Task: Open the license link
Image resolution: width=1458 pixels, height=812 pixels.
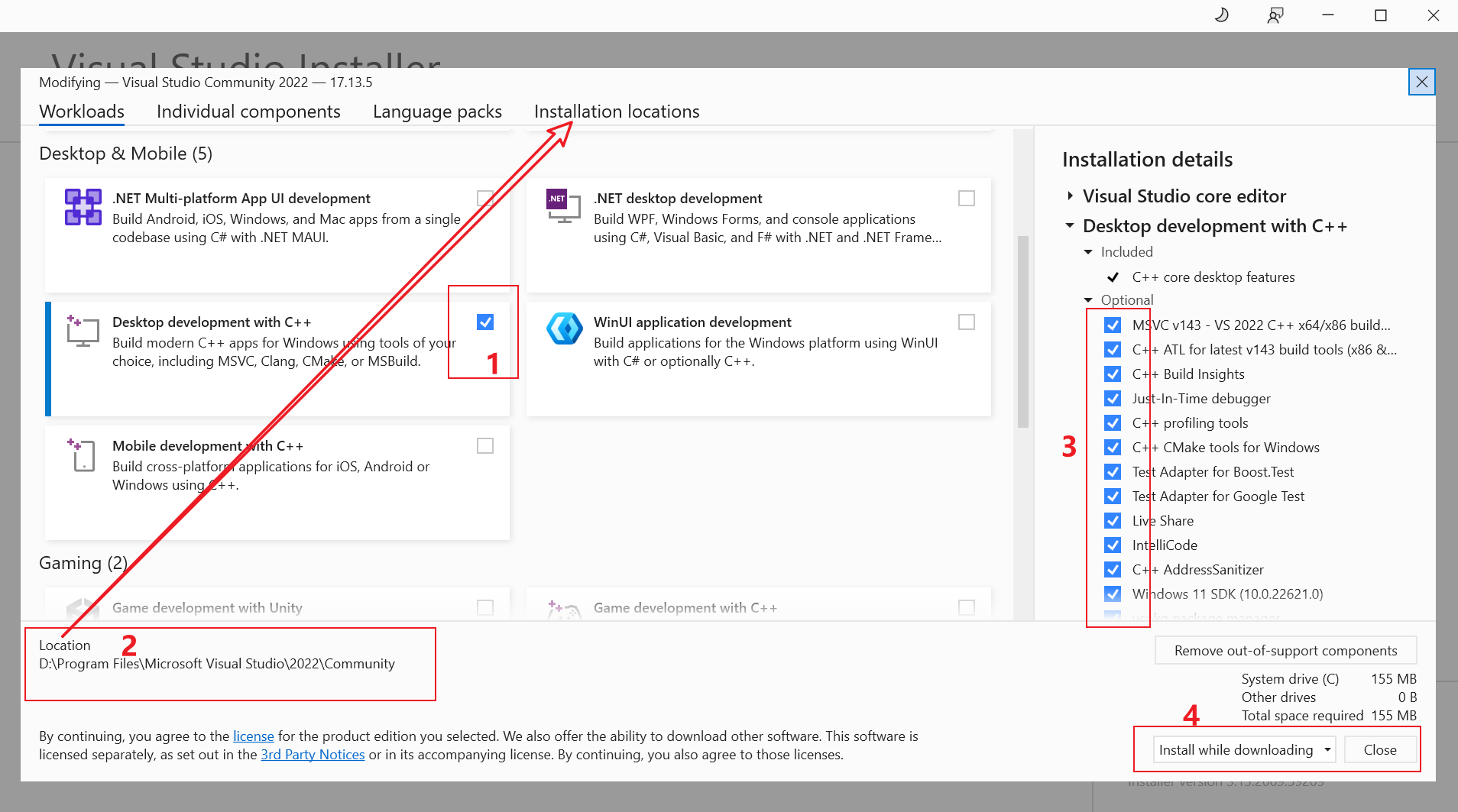Action: (x=254, y=736)
